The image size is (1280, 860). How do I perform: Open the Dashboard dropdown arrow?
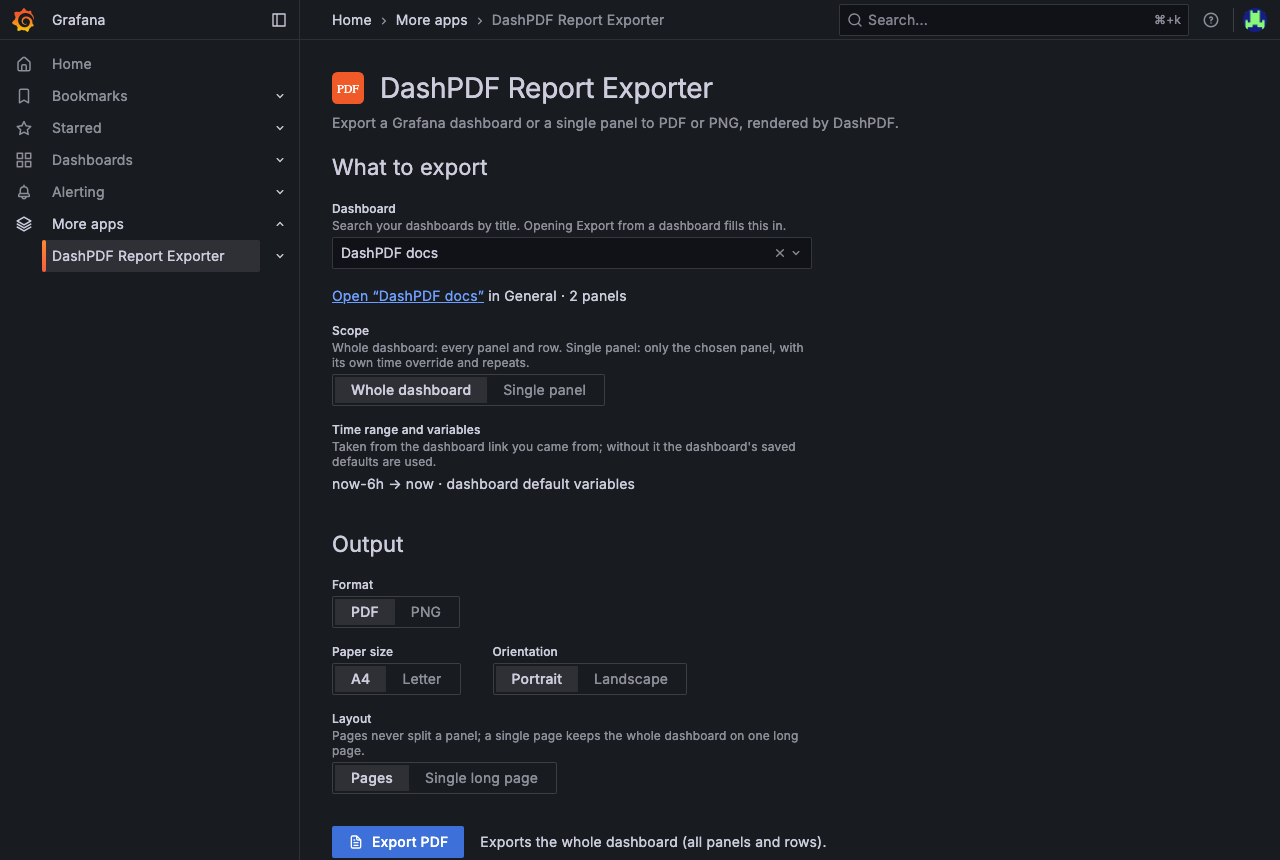(796, 253)
